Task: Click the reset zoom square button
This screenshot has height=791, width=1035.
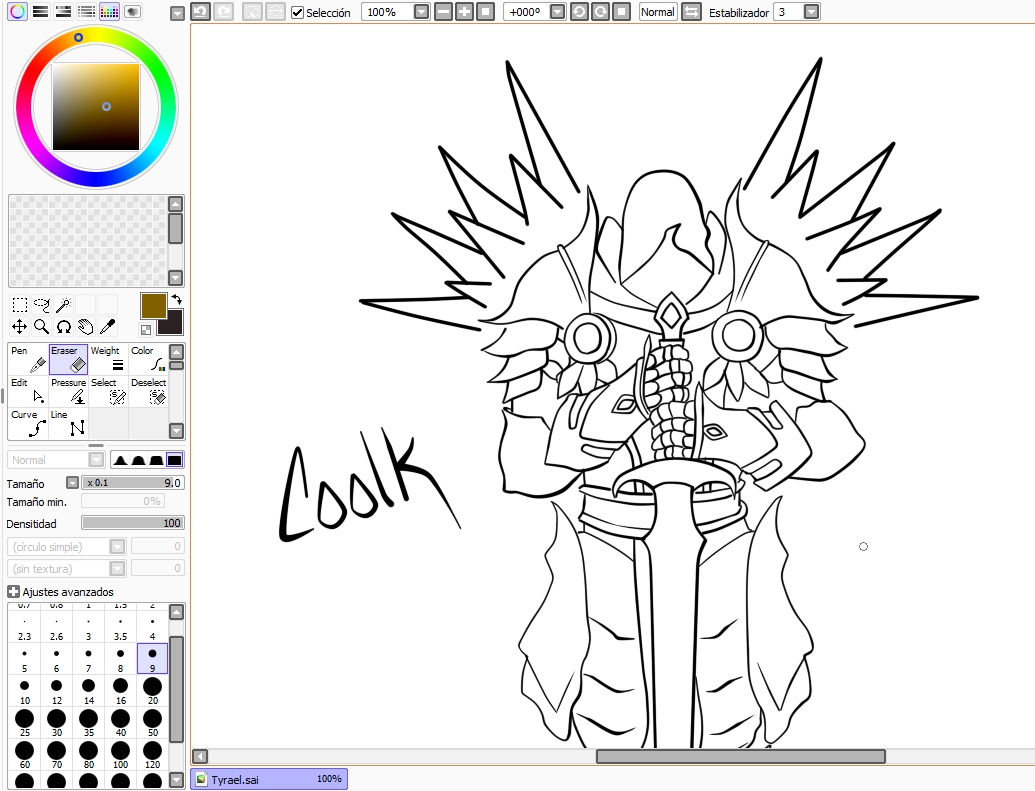Action: (486, 12)
